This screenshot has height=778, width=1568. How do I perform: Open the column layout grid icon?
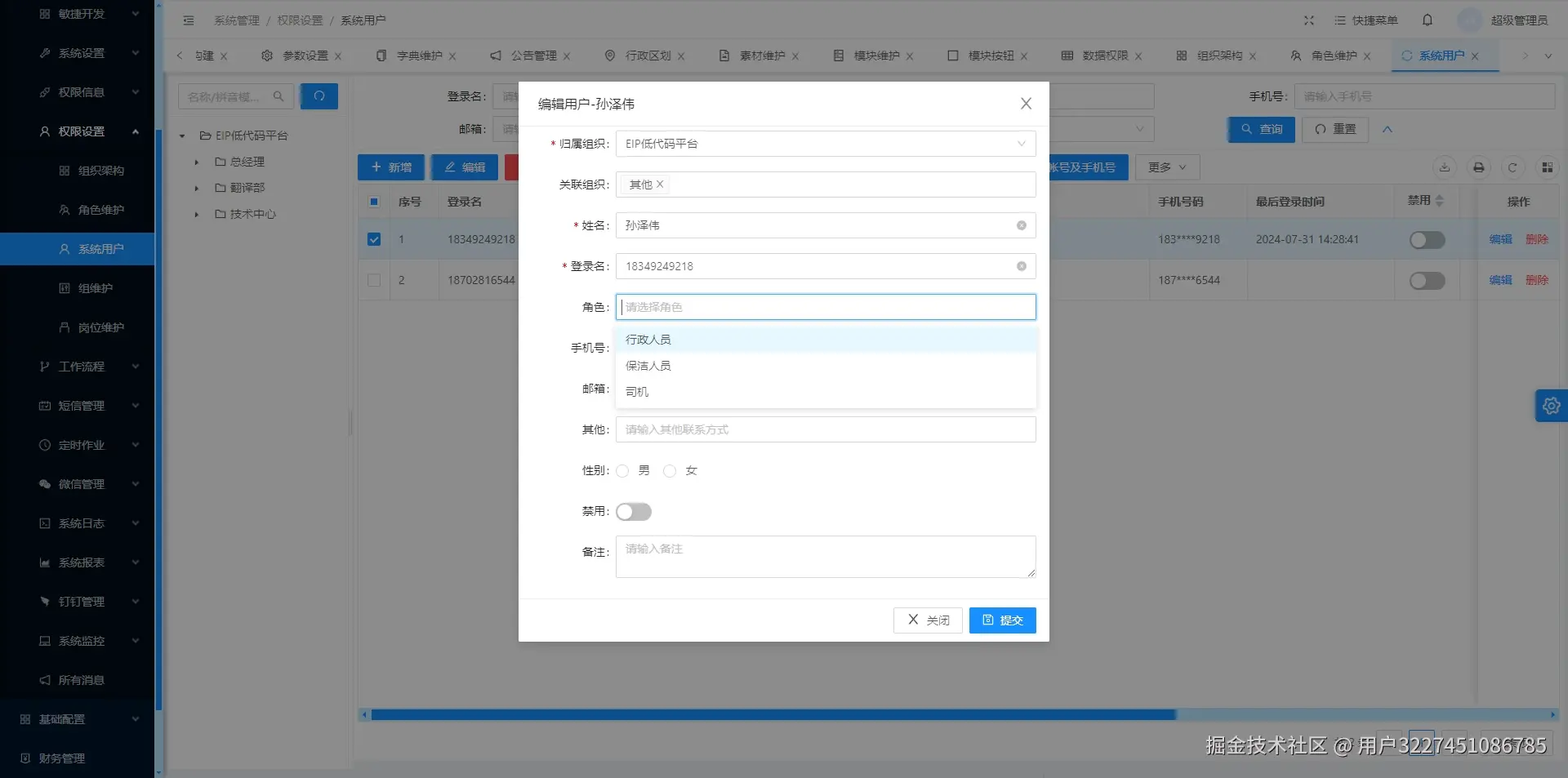pos(1547,167)
